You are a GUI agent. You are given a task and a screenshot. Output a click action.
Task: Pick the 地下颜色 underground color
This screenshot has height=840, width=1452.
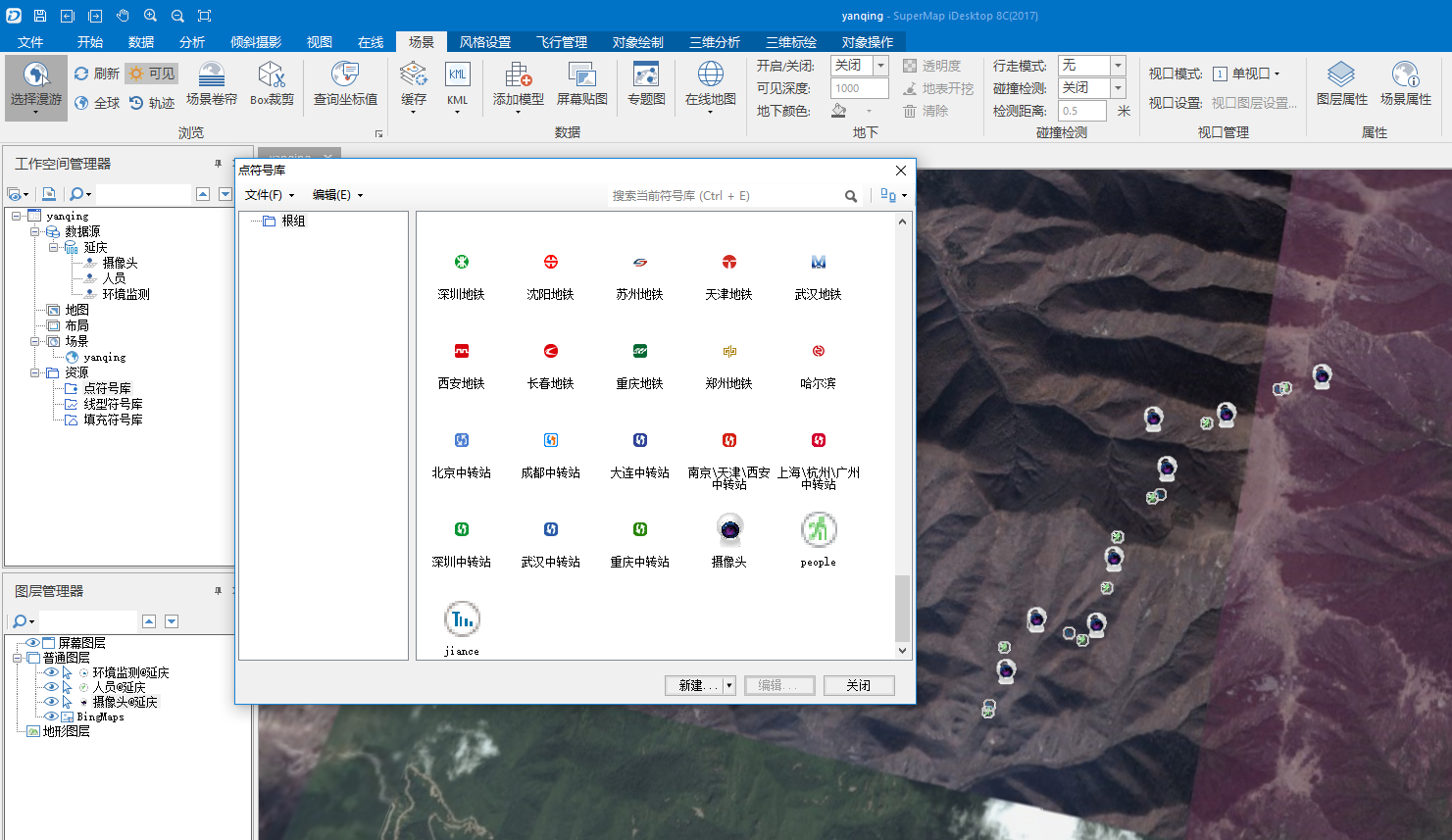pyautogui.click(x=839, y=111)
